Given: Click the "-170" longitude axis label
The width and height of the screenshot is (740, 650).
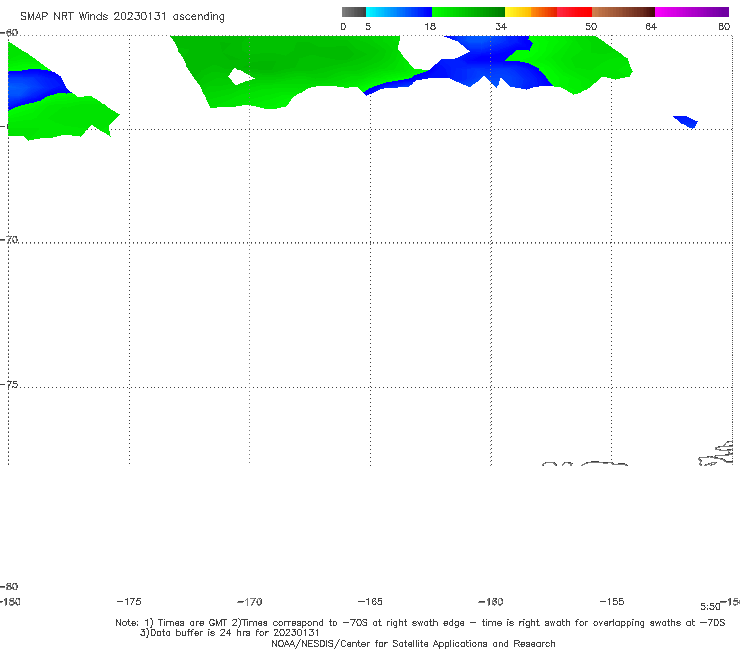Looking at the screenshot, I should (250, 601).
